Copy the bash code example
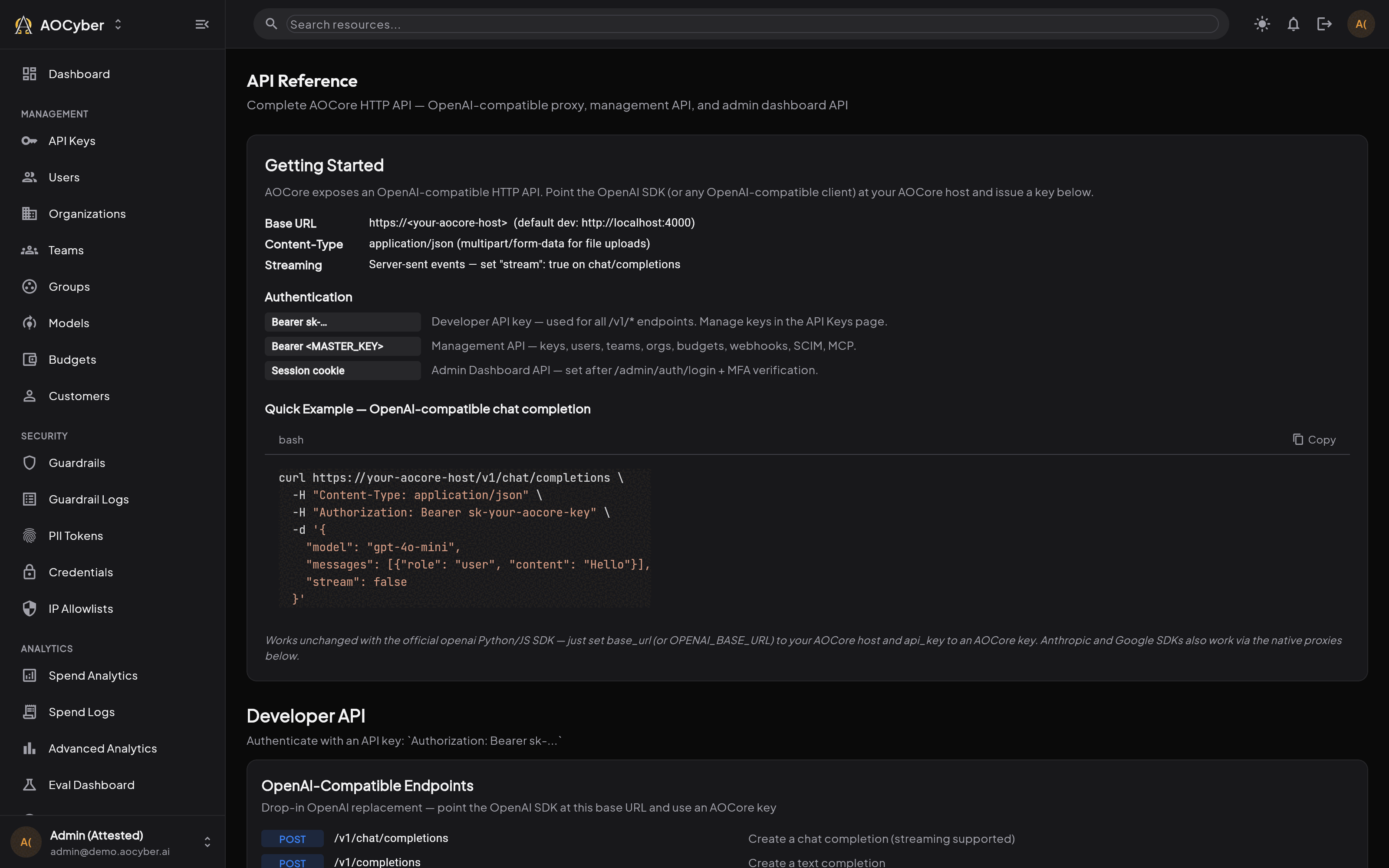 (x=1314, y=440)
